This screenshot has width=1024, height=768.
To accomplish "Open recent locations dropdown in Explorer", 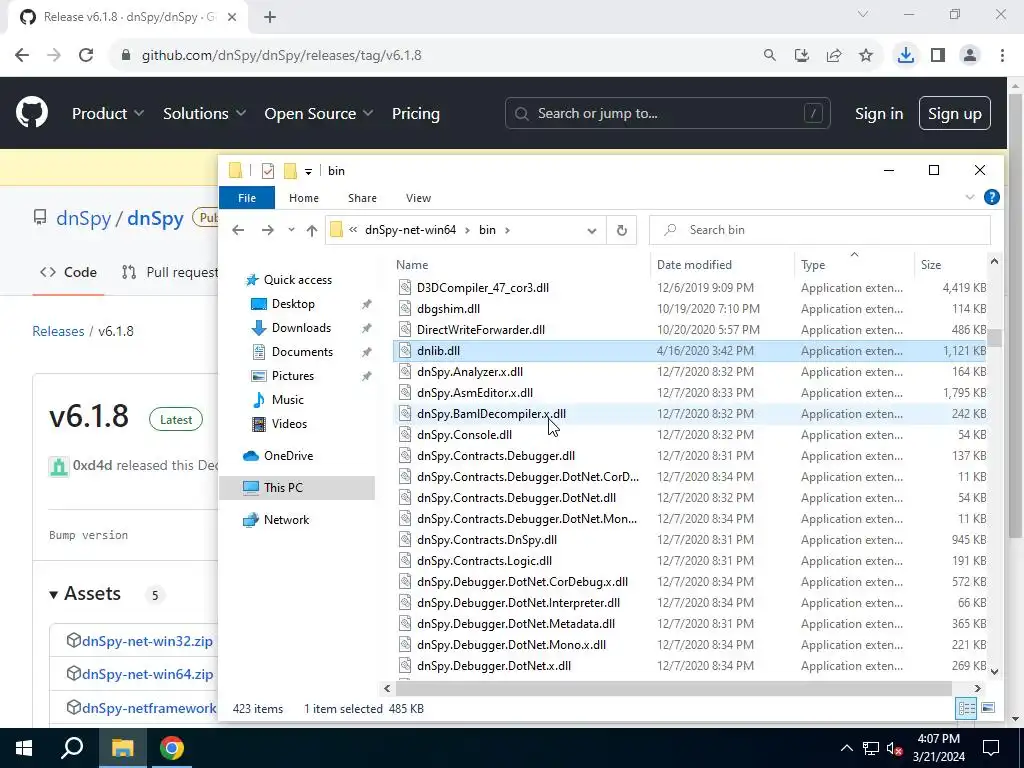I will (291, 230).
